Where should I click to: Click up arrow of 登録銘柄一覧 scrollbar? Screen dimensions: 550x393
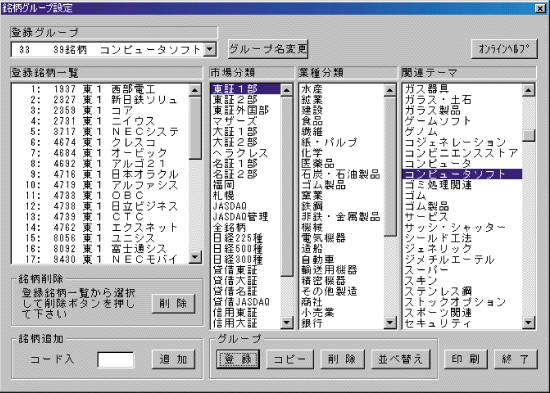click(x=195, y=90)
